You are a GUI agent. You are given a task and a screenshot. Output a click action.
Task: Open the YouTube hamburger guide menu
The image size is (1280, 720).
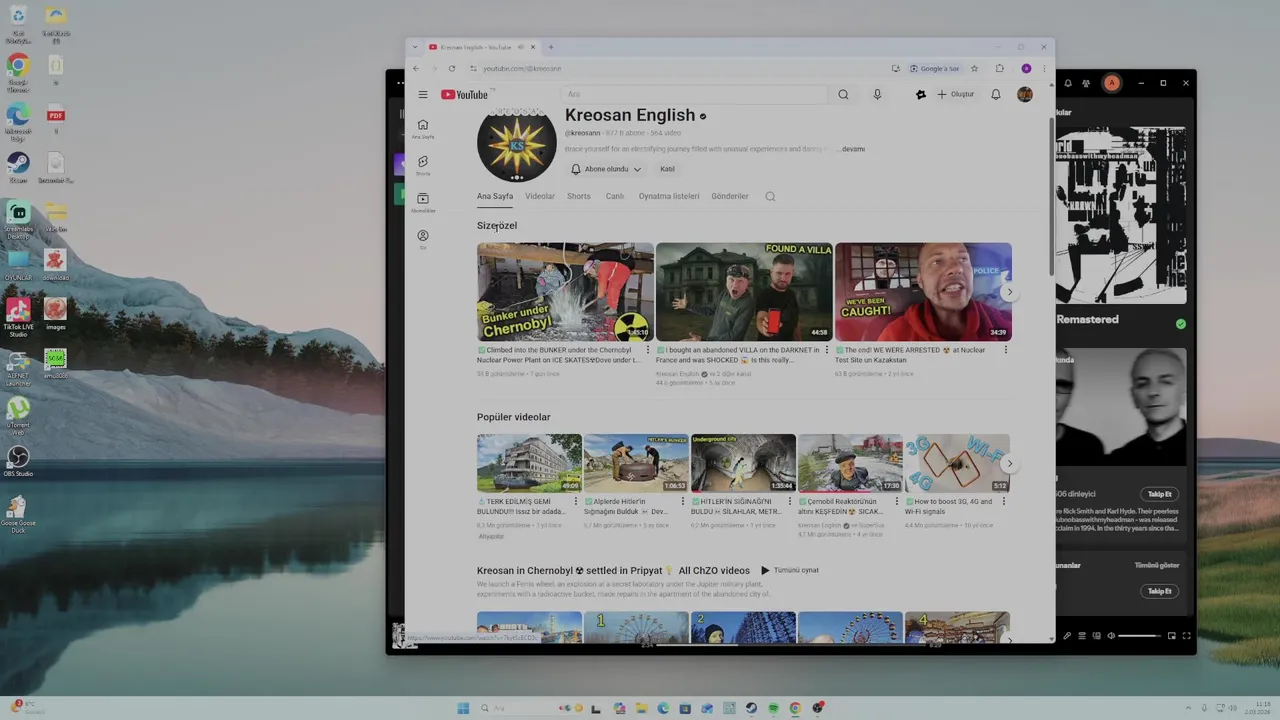coord(423,95)
